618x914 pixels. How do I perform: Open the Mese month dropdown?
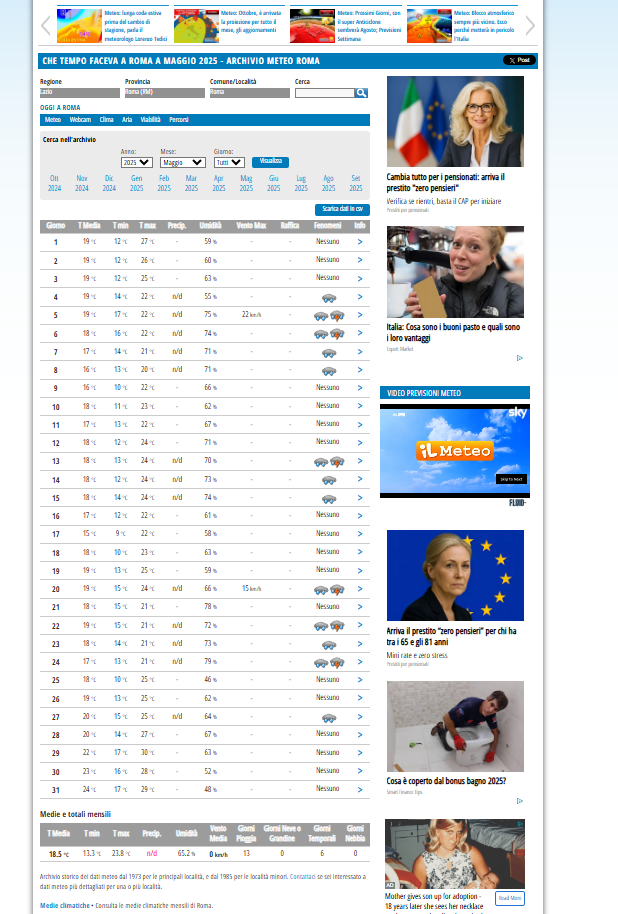184,162
